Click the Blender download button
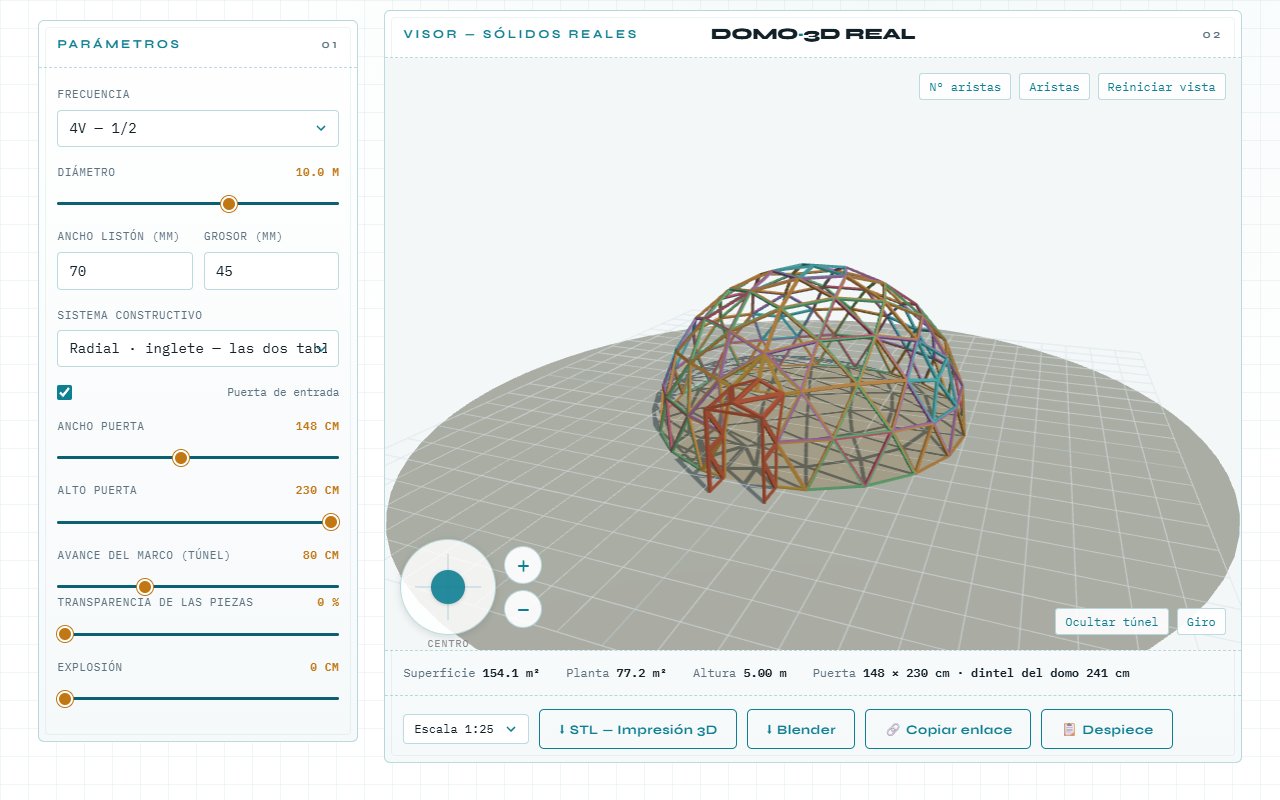This screenshot has height=800, width=1280. pyautogui.click(x=800, y=729)
